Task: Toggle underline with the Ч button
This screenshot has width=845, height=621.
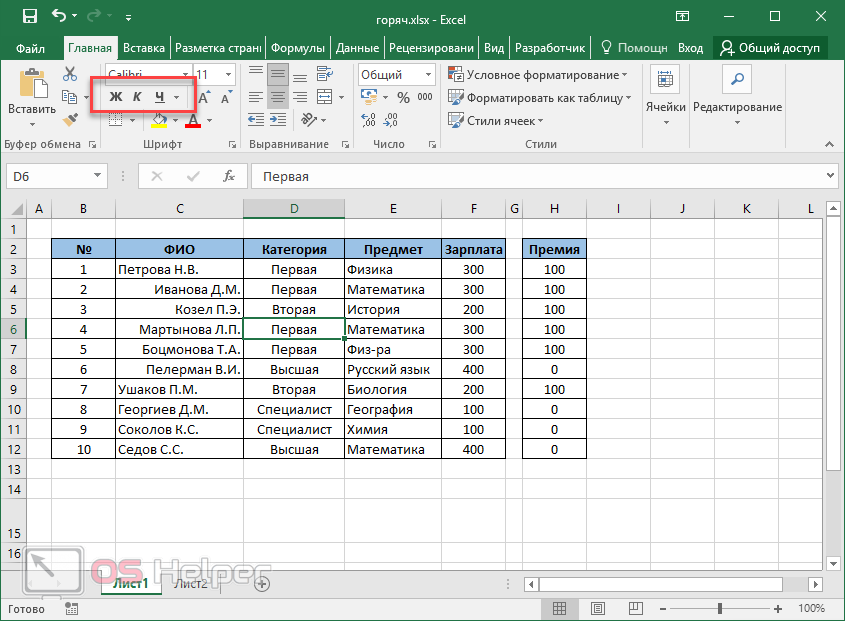Action: 159,97
